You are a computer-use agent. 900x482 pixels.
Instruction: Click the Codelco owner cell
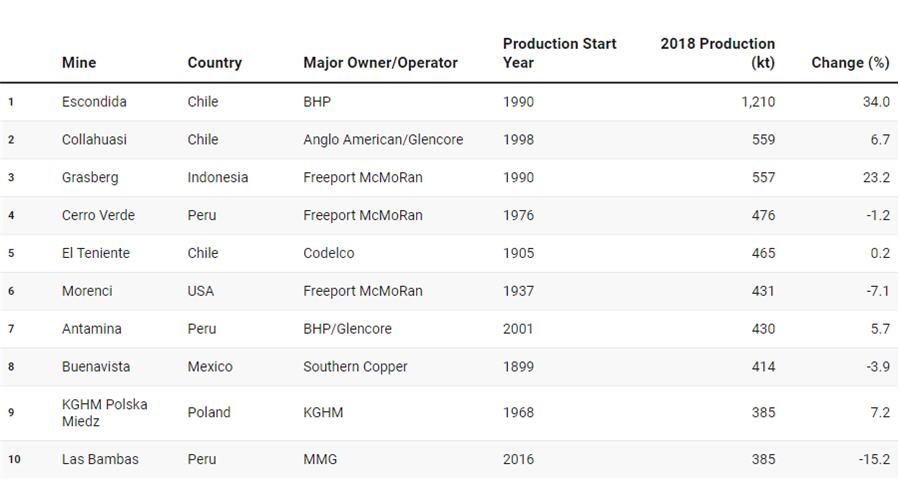(328, 253)
